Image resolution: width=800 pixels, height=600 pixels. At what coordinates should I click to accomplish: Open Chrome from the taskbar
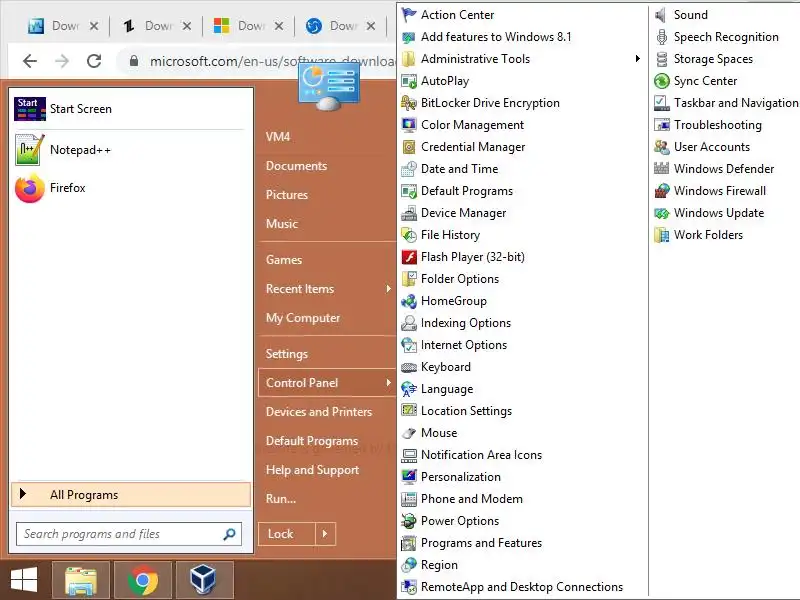click(143, 580)
